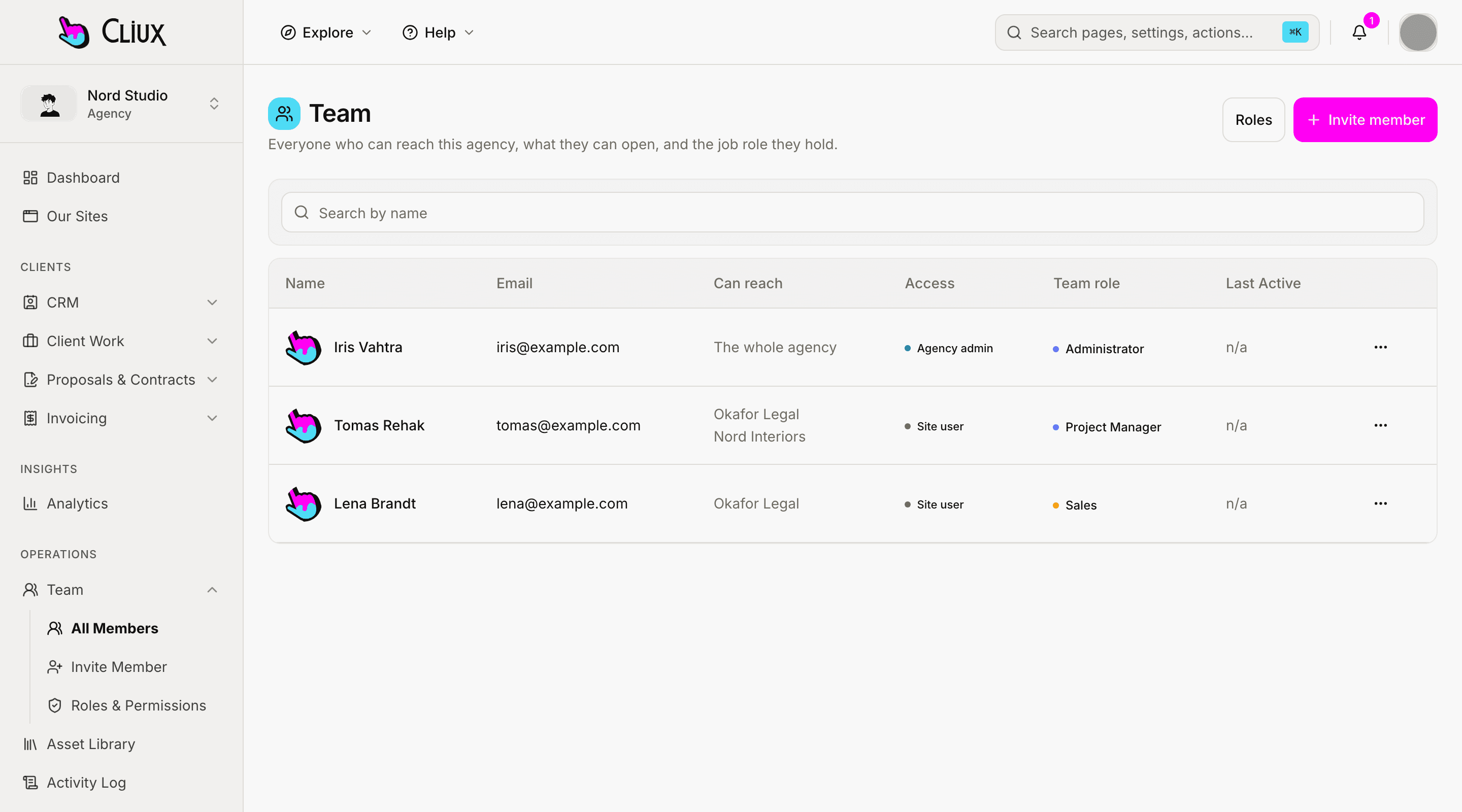Viewport: 1462px width, 812px height.
Task: Click the Team people icon in sidebar
Action: point(30,590)
